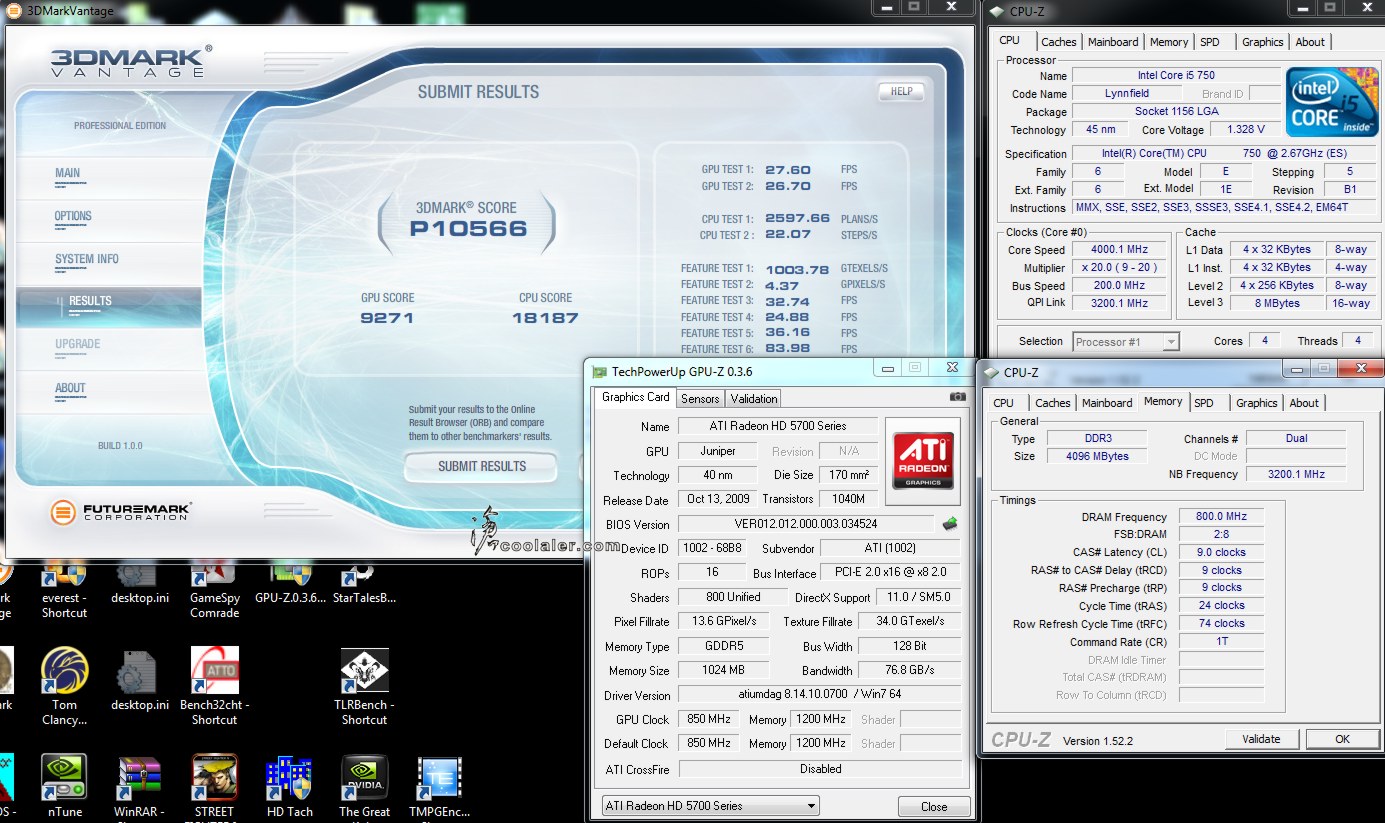Click the GPU Clock 850 MHz value
Image resolution: width=1385 pixels, height=823 pixels.
(x=708, y=719)
